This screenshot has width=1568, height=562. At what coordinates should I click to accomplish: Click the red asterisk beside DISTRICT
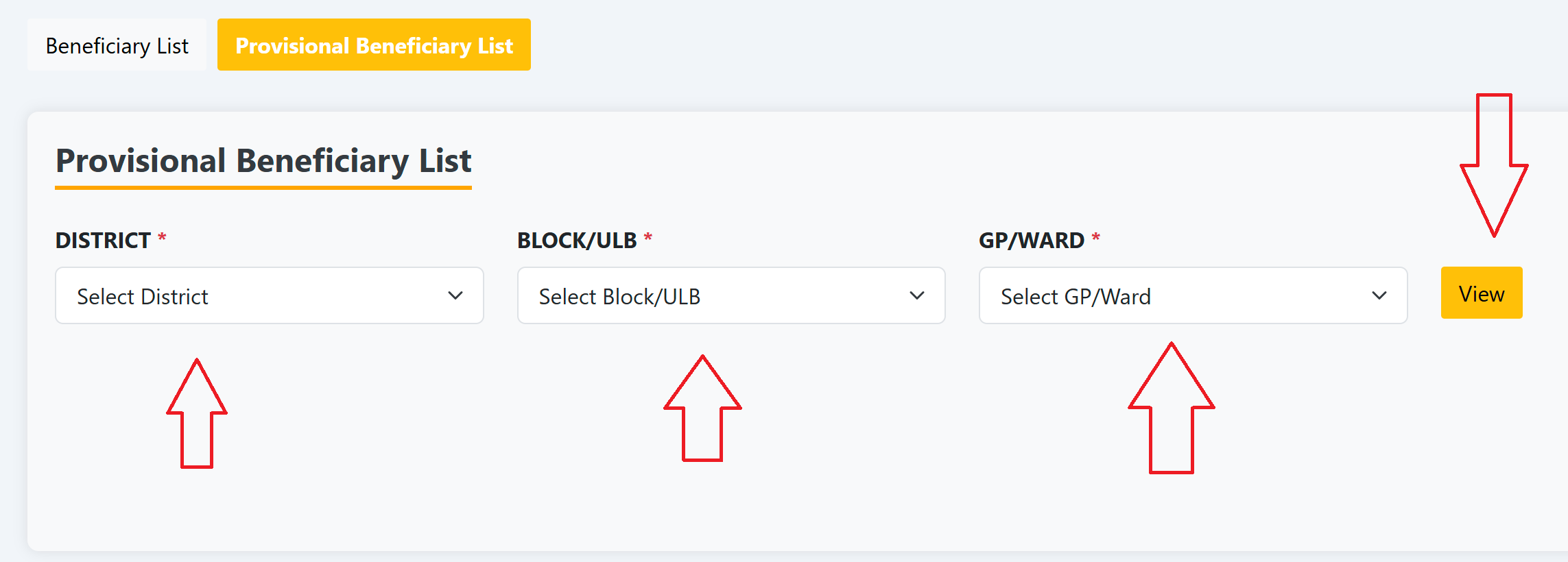[162, 239]
